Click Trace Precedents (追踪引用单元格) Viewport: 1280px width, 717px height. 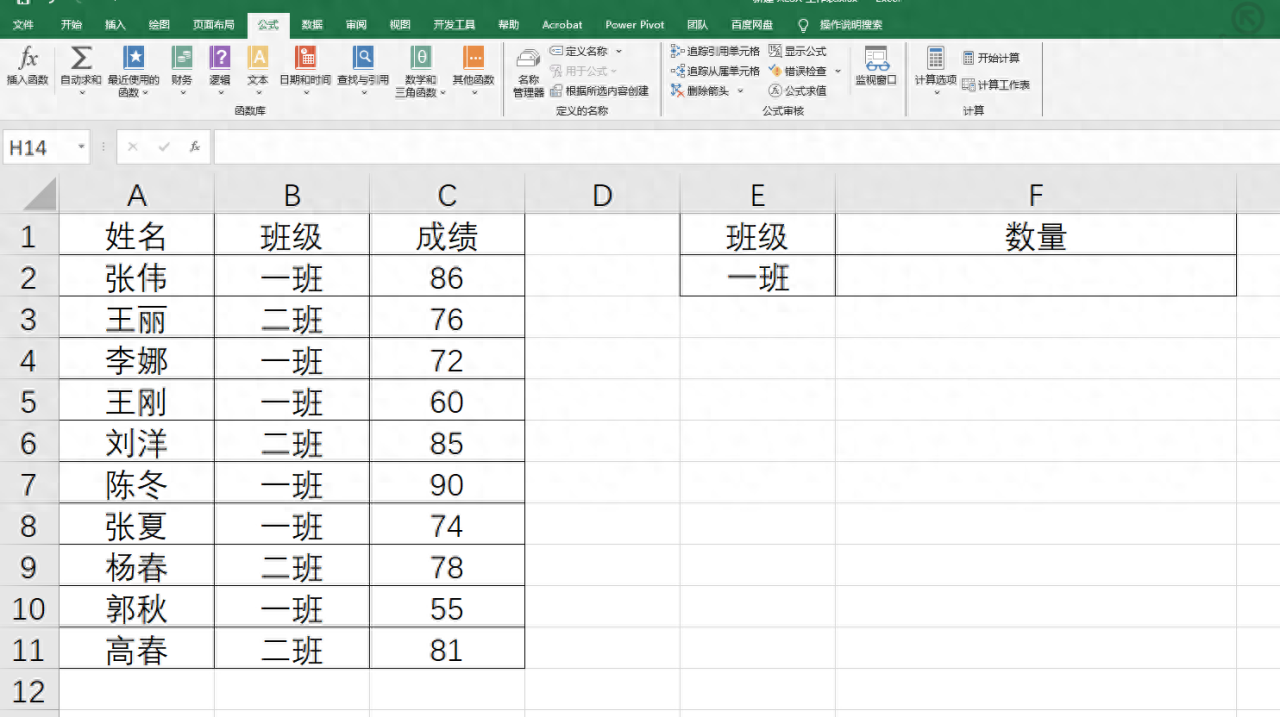715,51
